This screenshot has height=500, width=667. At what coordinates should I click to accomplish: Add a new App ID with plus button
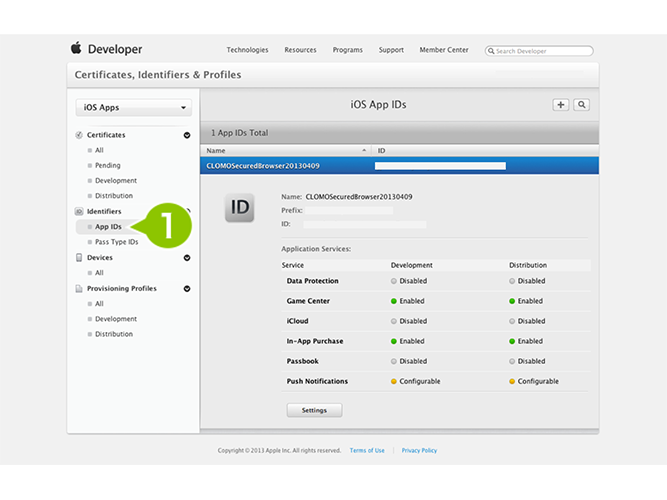click(x=561, y=105)
